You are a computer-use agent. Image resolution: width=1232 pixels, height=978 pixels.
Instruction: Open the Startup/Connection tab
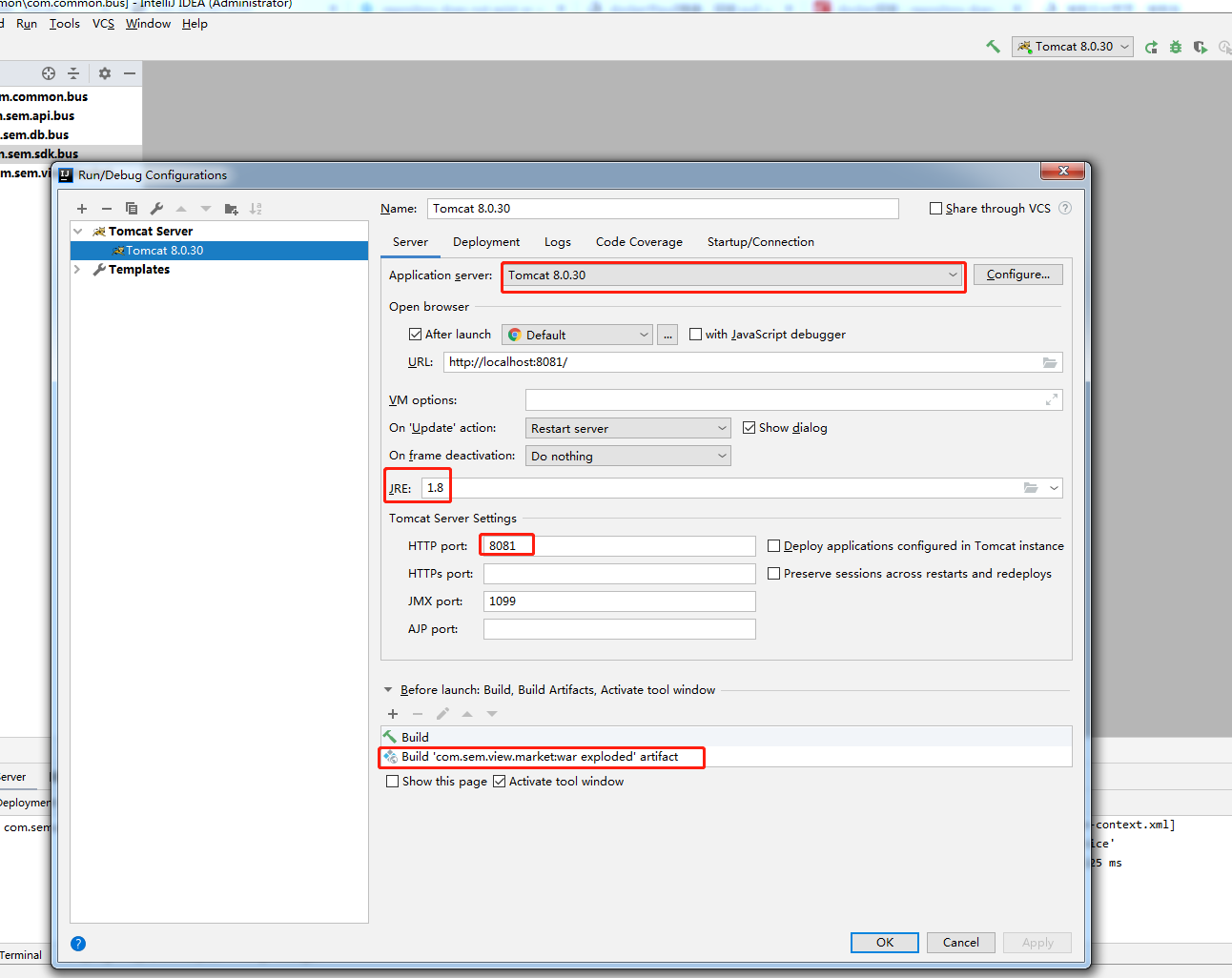click(x=761, y=242)
